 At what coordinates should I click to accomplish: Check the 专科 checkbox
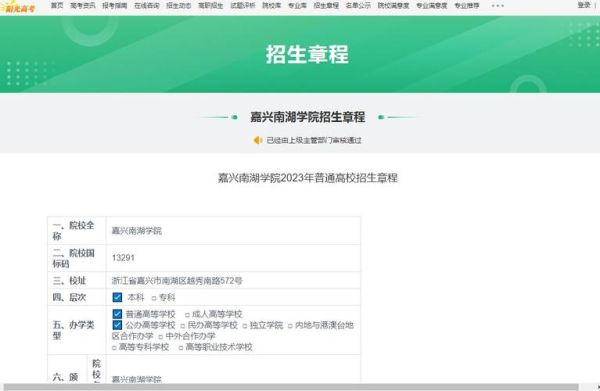click(154, 298)
